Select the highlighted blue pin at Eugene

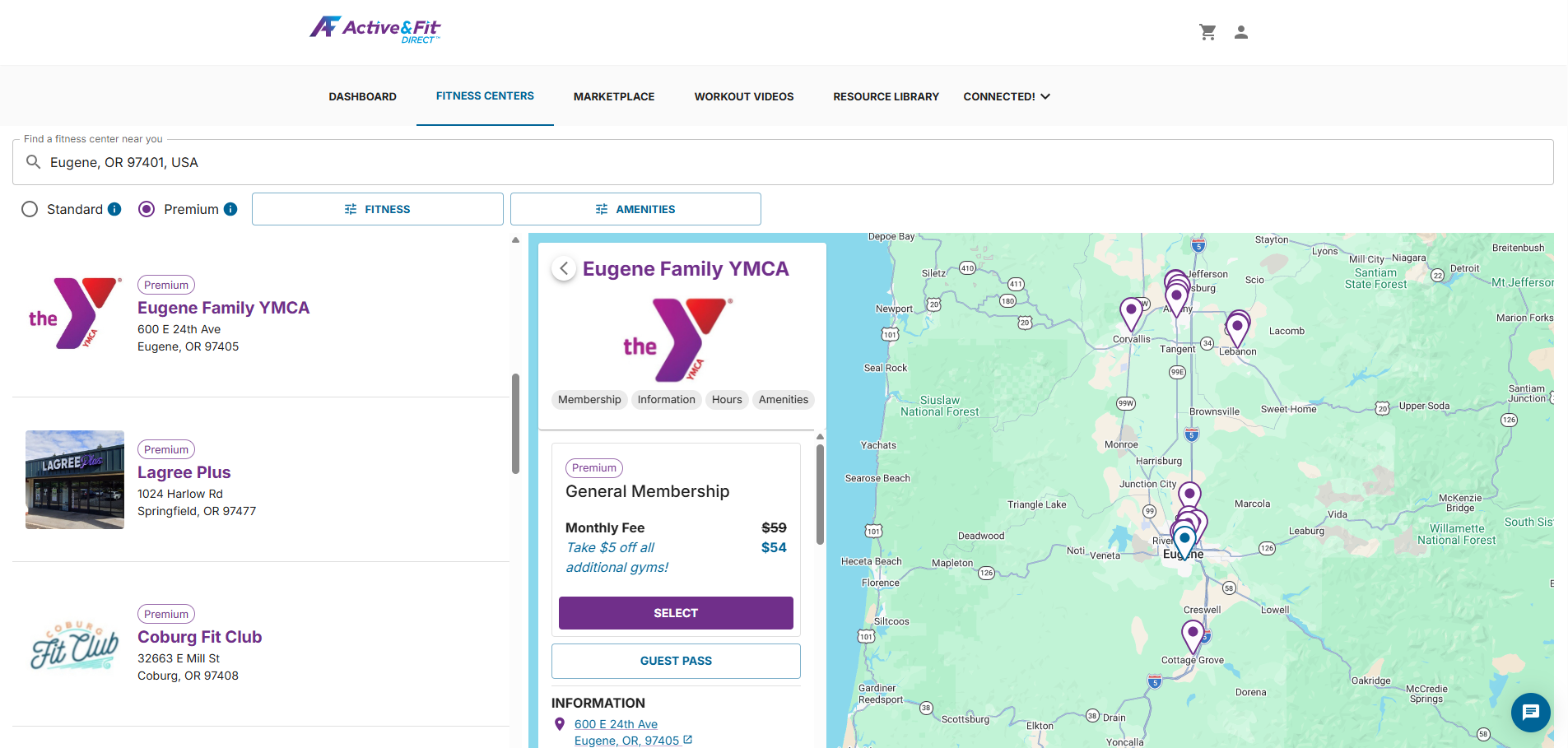click(x=1184, y=541)
